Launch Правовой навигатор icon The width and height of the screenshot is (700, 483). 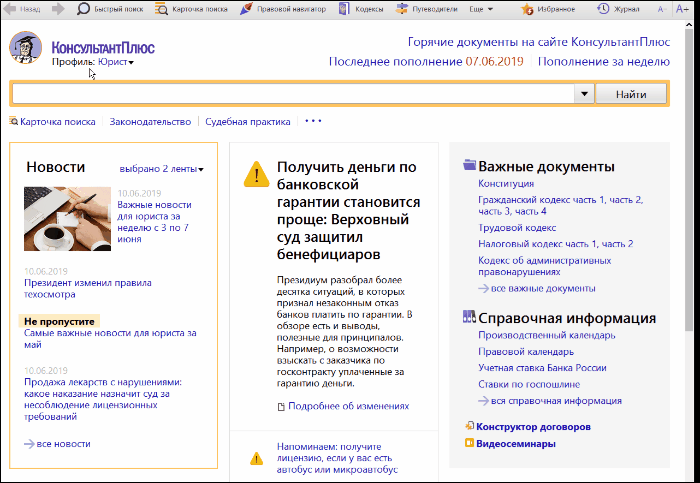coord(246,9)
